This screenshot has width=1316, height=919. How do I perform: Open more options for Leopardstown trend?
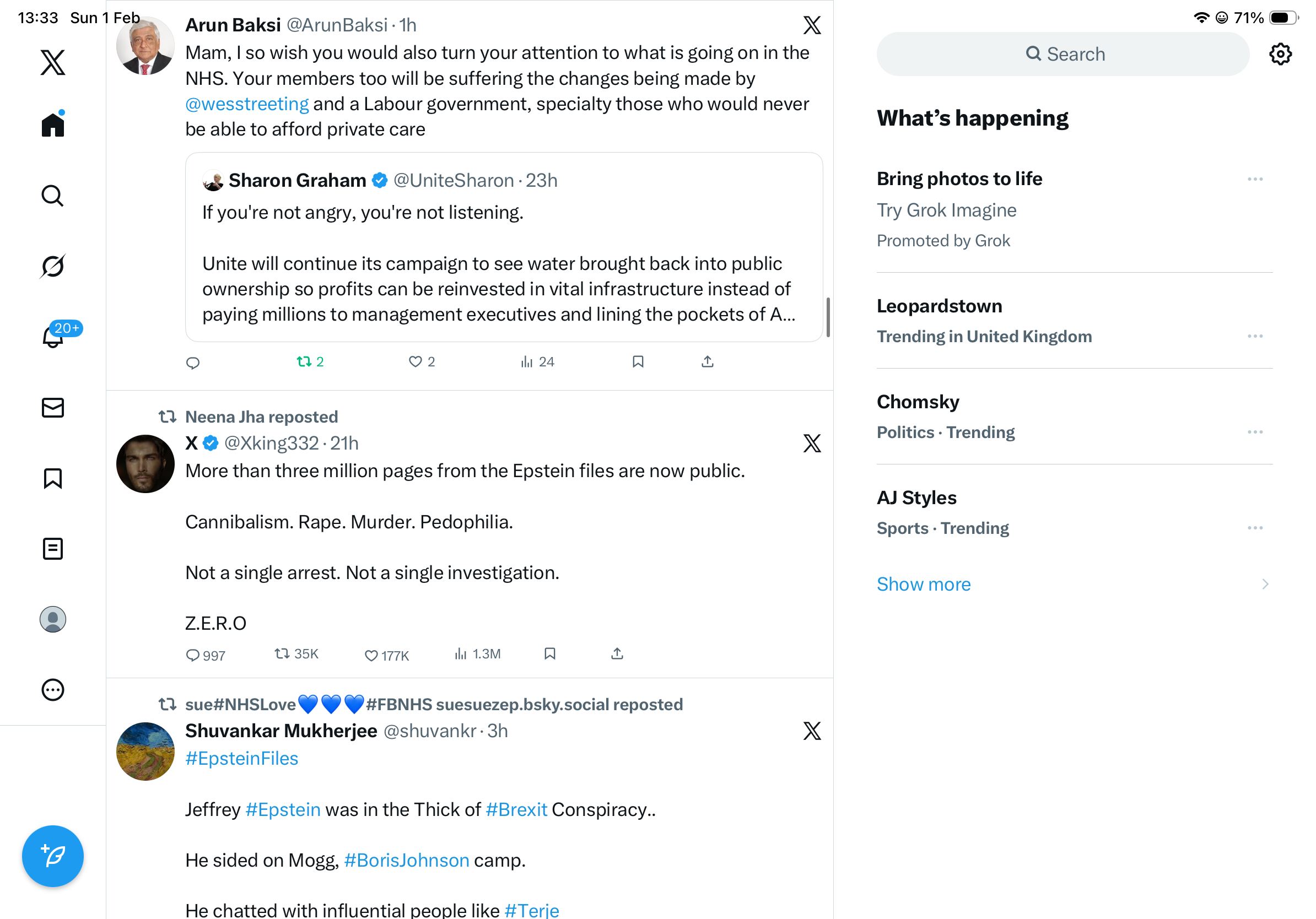pos(1255,336)
